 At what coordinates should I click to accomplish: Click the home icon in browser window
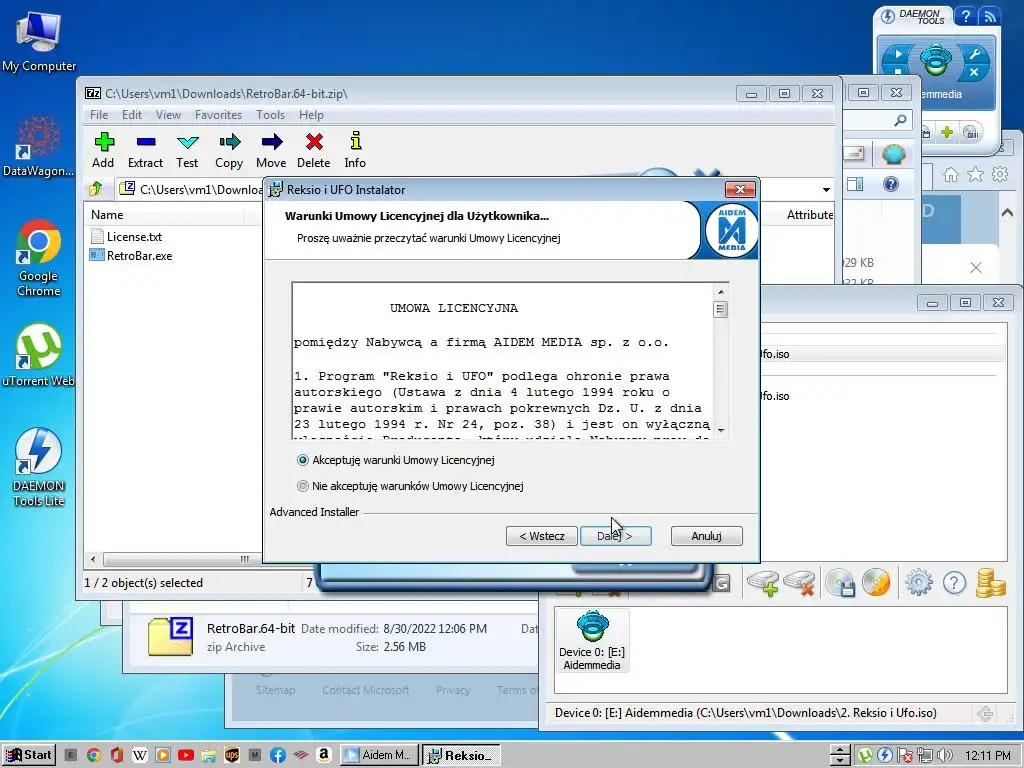point(951,174)
